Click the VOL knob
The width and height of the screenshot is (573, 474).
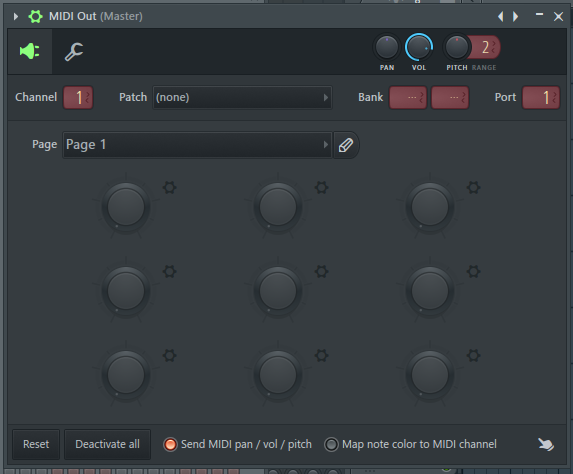[419, 48]
